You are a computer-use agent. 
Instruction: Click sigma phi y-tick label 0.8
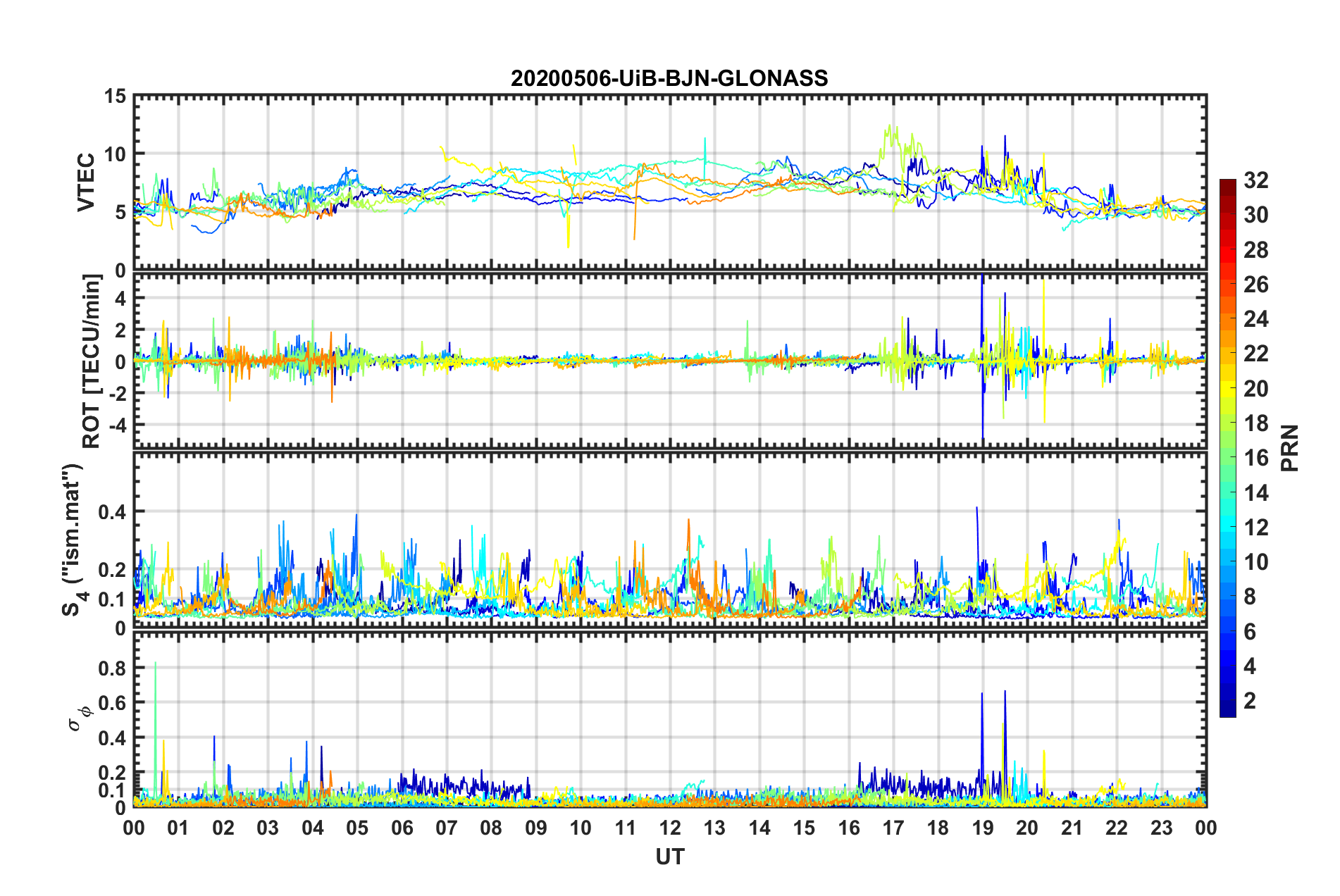tap(113, 668)
